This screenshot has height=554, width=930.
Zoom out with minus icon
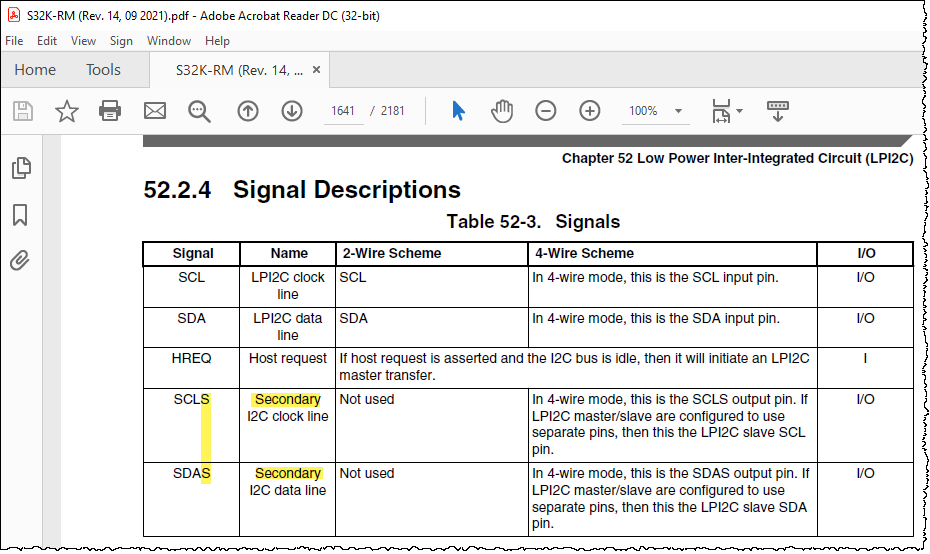tap(546, 111)
